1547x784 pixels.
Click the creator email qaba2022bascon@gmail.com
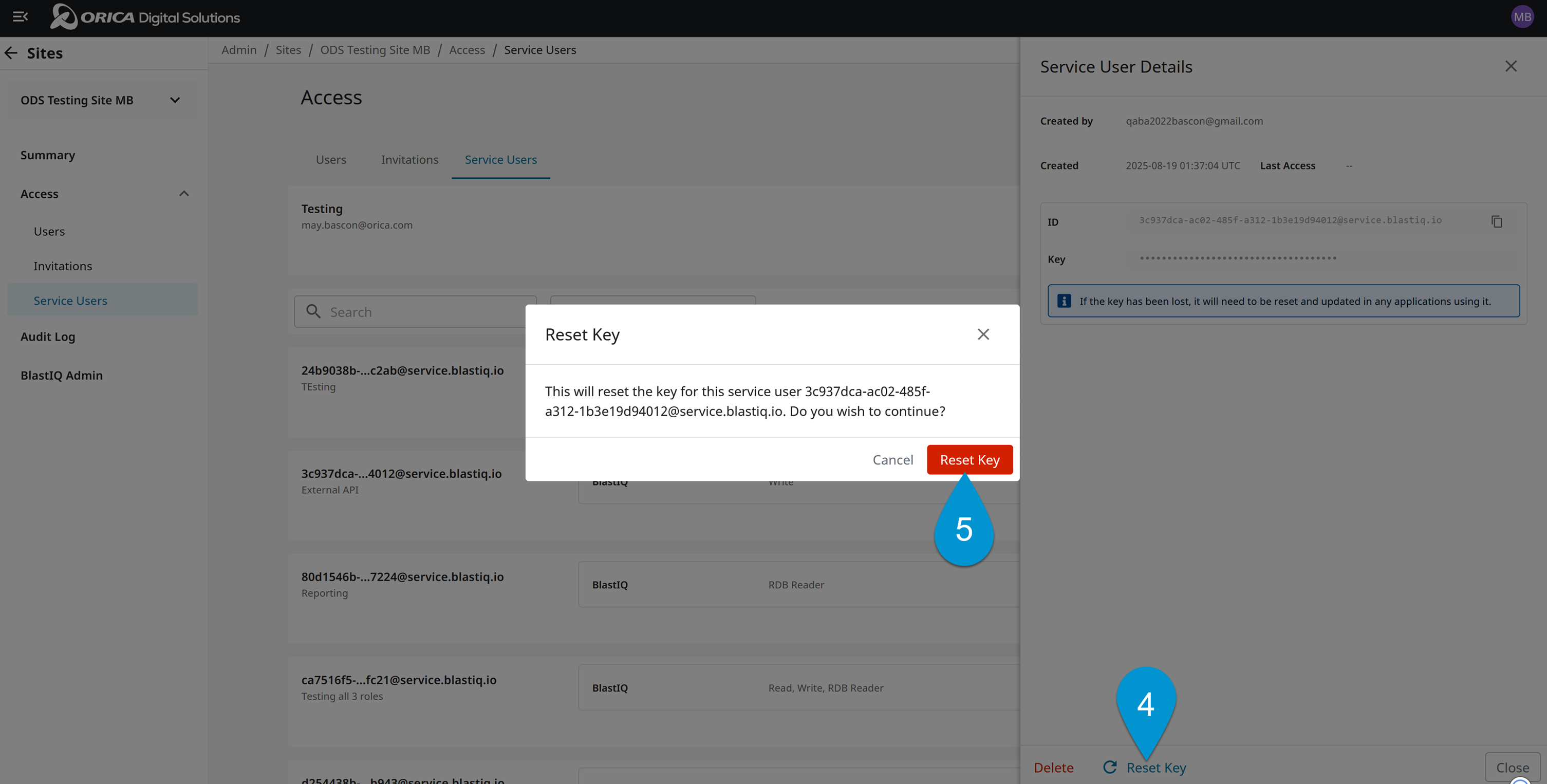[1194, 121]
